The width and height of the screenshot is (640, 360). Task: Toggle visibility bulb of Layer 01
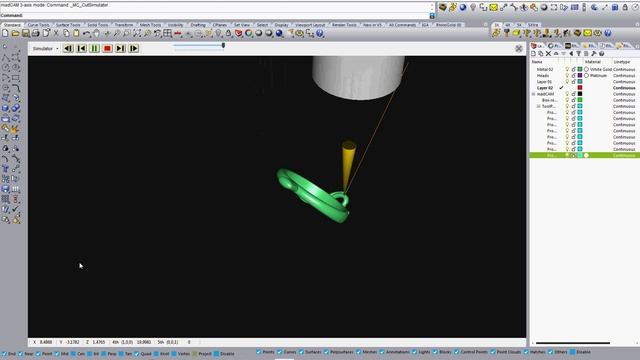coord(567,82)
